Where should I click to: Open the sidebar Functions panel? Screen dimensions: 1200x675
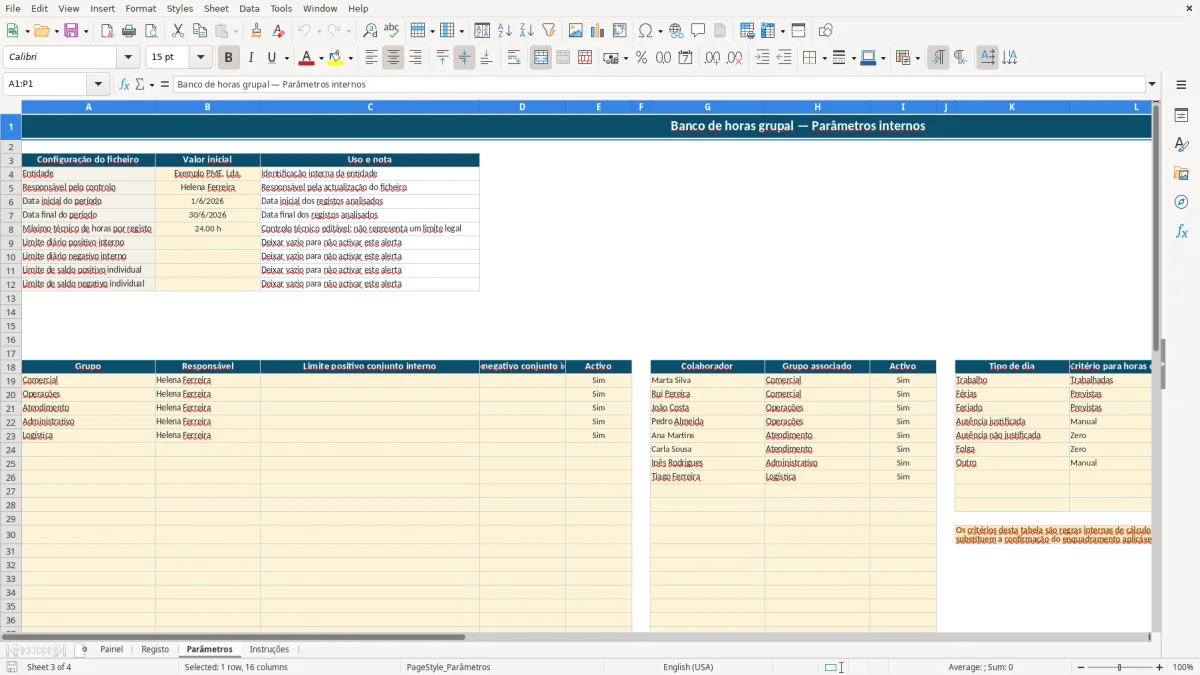(x=1181, y=231)
